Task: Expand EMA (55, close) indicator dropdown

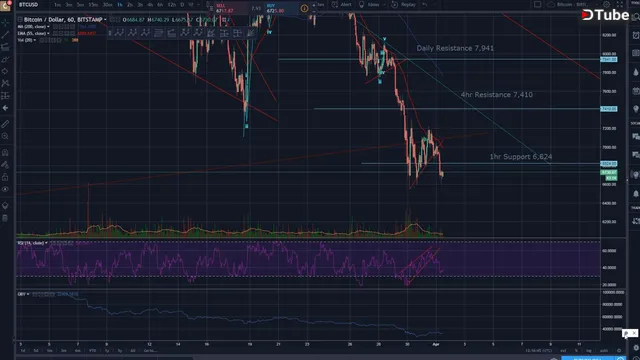Action: 49,33
